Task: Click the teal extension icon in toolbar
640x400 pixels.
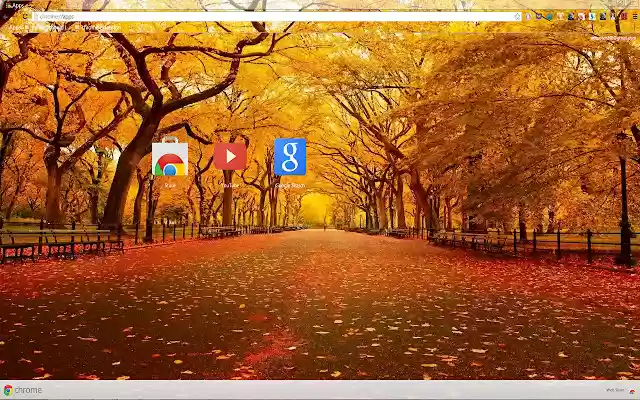Action: point(549,17)
